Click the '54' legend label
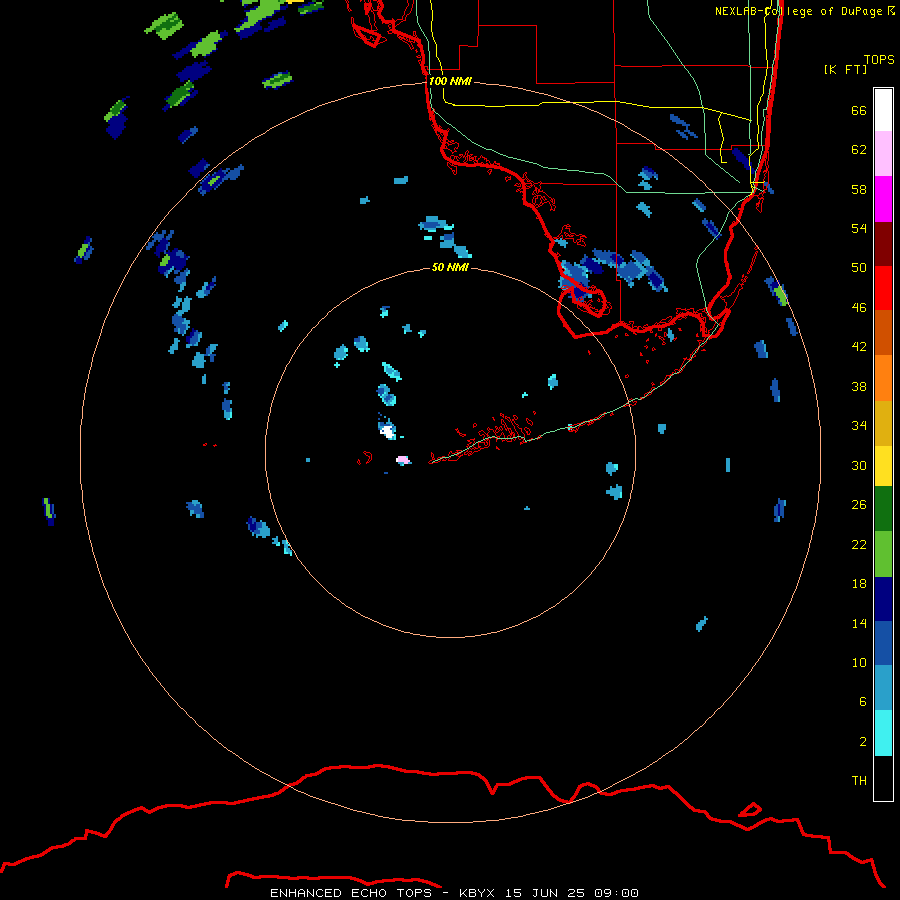 [859, 228]
